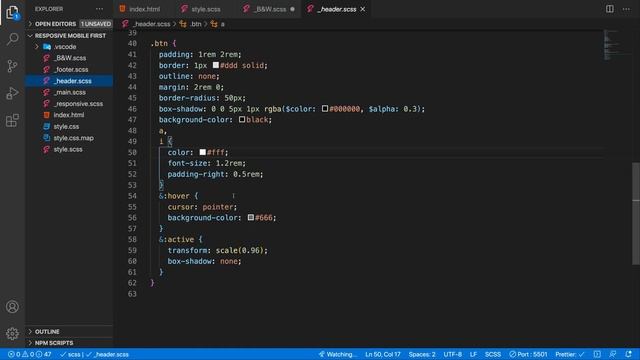Click the black color swatch on line 47
Screen dimensions: 640x360
coord(242,120)
